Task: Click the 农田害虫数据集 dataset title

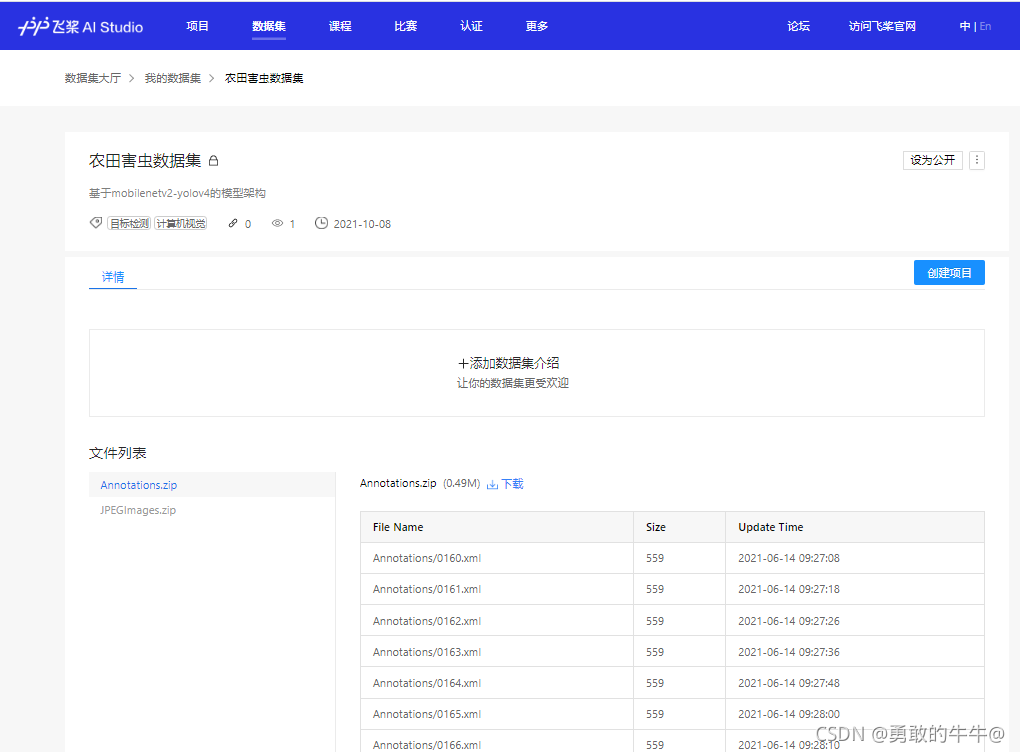Action: coord(144,160)
